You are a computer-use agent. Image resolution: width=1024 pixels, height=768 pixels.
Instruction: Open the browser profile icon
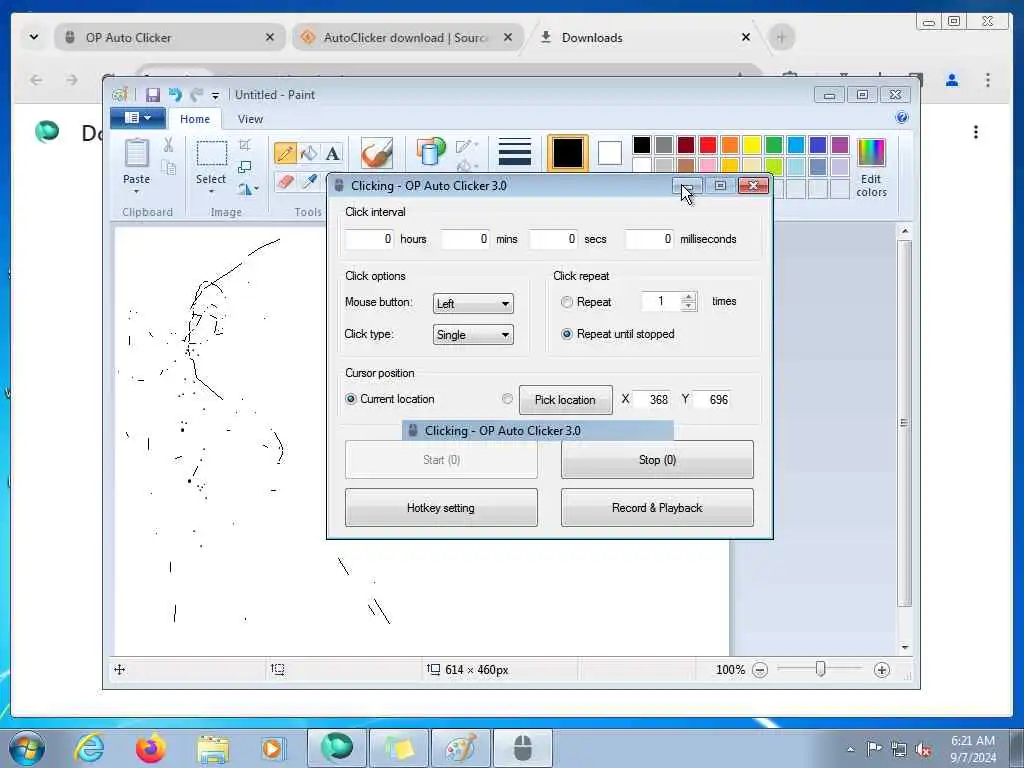coord(952,80)
